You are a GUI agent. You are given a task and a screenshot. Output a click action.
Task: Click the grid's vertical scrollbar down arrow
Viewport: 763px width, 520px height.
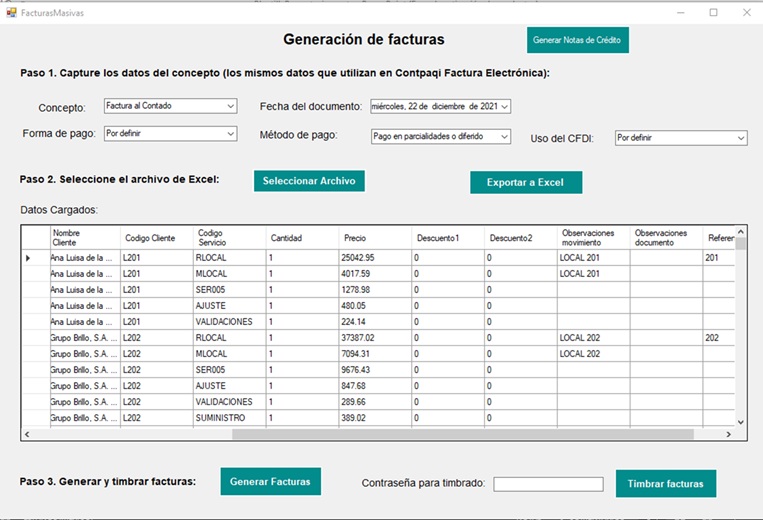coord(741,423)
